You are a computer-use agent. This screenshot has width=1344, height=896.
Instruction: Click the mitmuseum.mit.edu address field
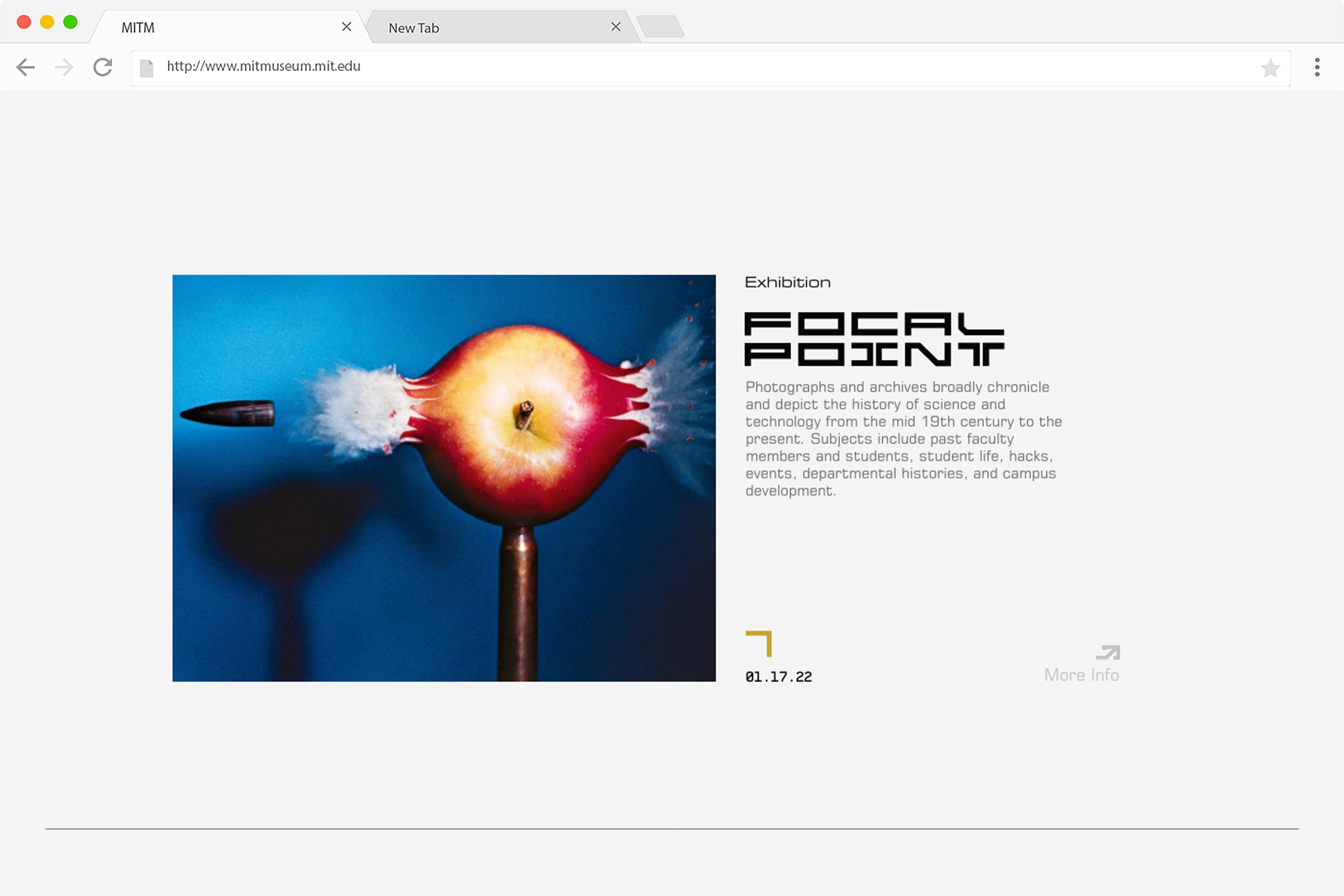pyautogui.click(x=686, y=67)
